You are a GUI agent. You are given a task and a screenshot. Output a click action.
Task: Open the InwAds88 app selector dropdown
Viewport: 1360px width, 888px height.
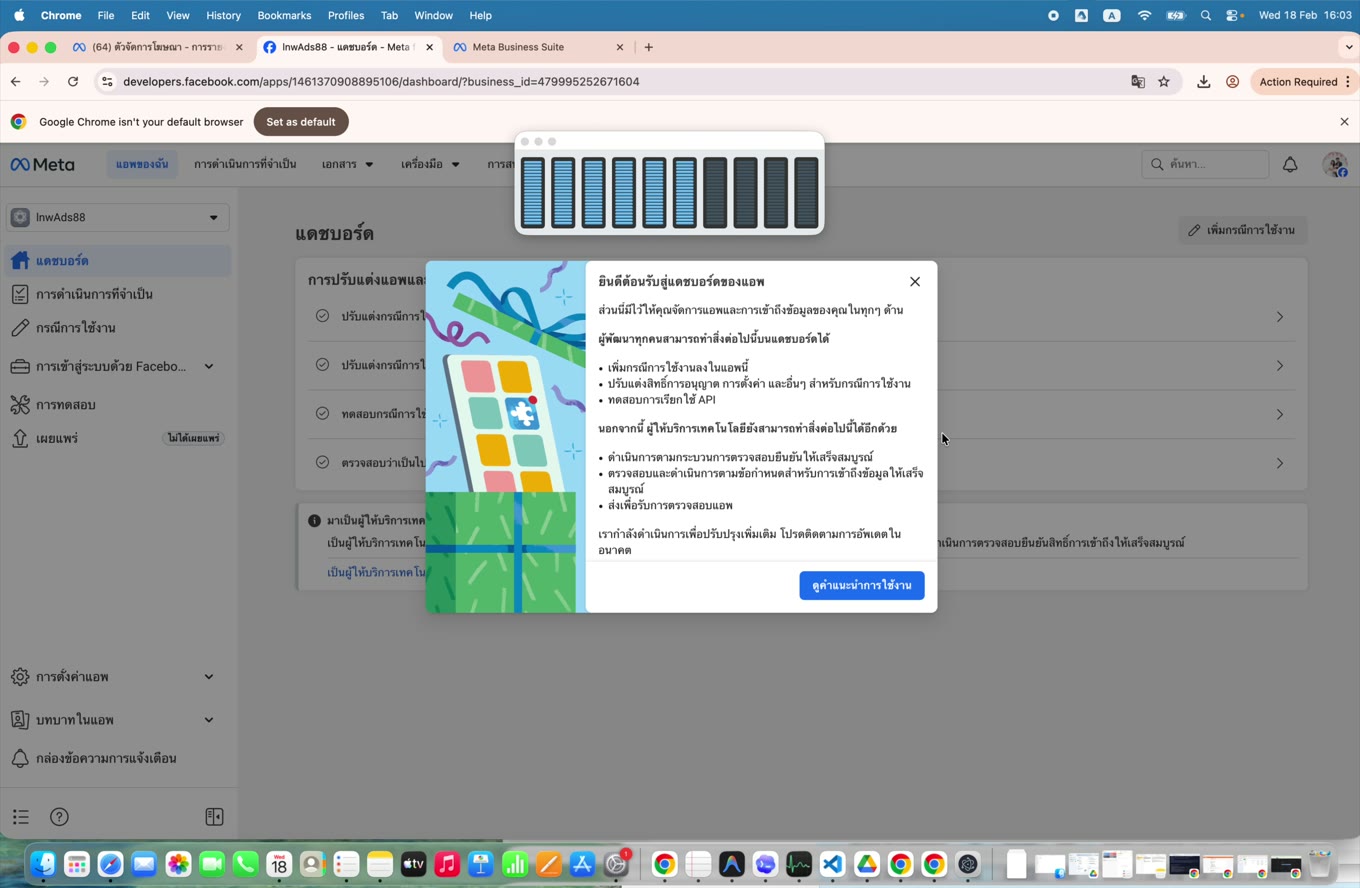(118, 217)
